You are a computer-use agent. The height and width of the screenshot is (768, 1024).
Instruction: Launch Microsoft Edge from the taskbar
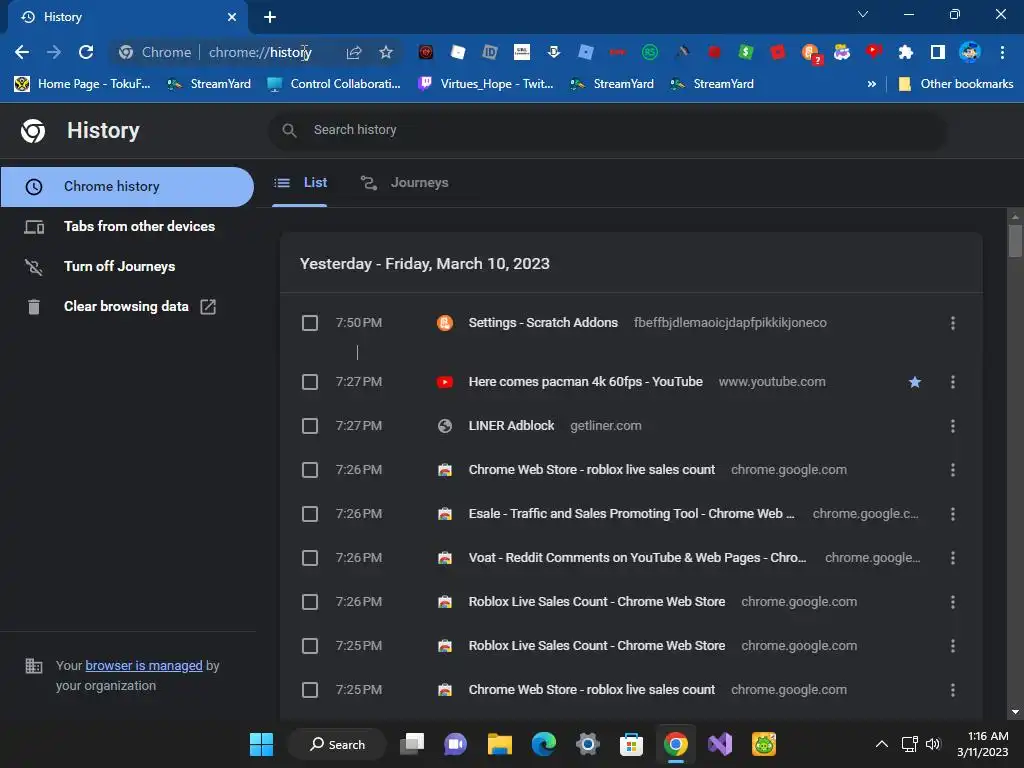click(543, 744)
